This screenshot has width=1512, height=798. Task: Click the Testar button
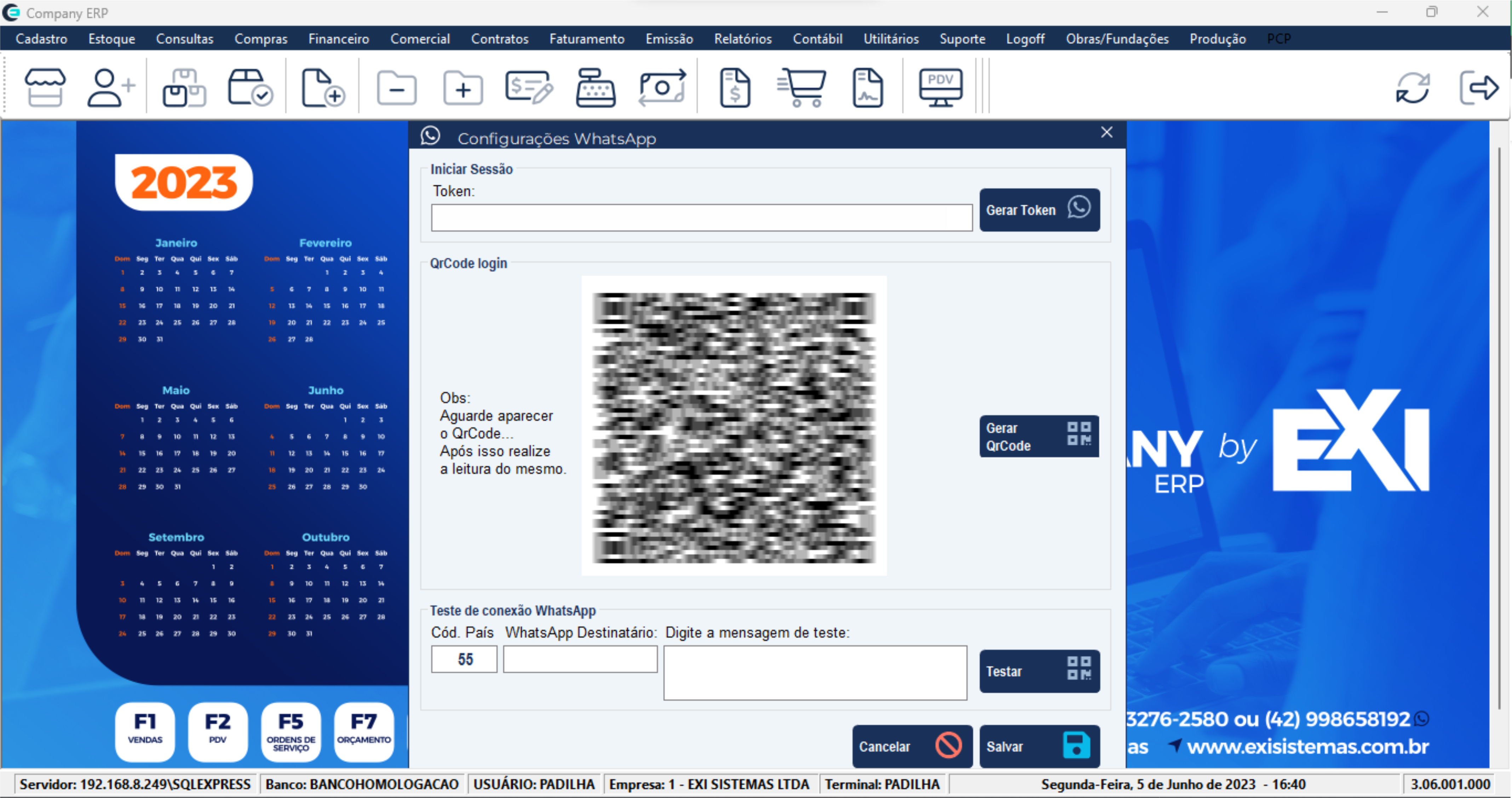(x=1039, y=671)
